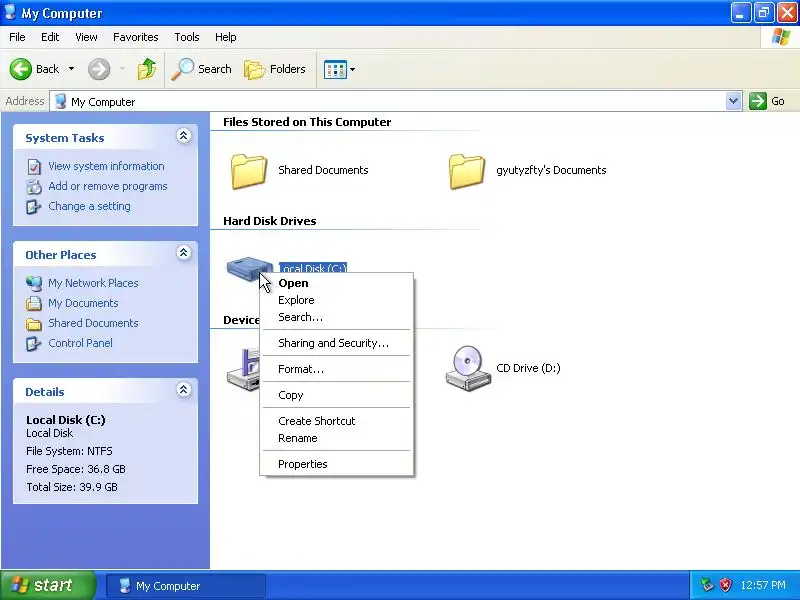800x600 pixels.
Task: Open the Favorites menu
Action: (x=136, y=37)
